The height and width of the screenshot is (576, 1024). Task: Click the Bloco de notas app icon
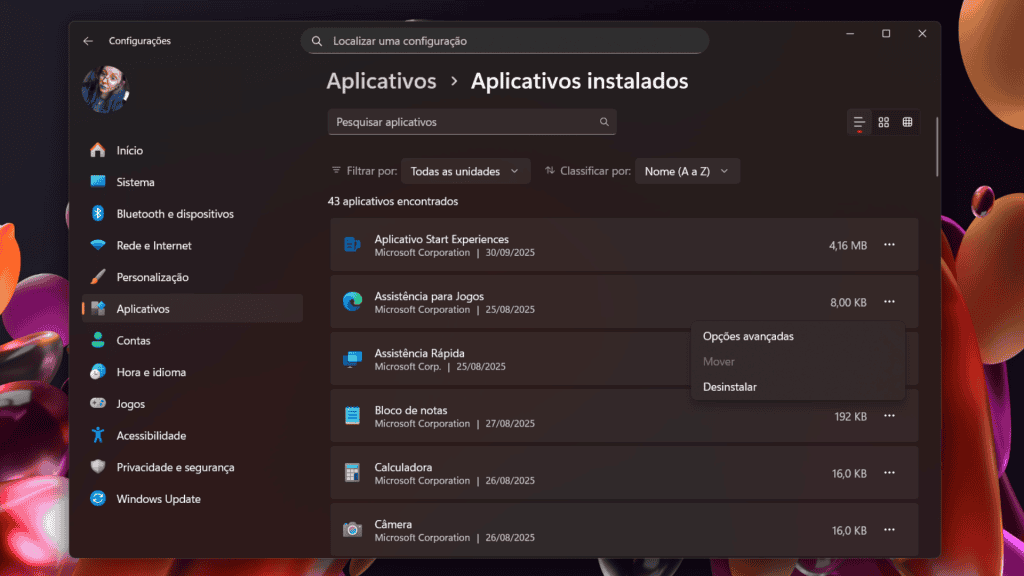click(x=352, y=416)
